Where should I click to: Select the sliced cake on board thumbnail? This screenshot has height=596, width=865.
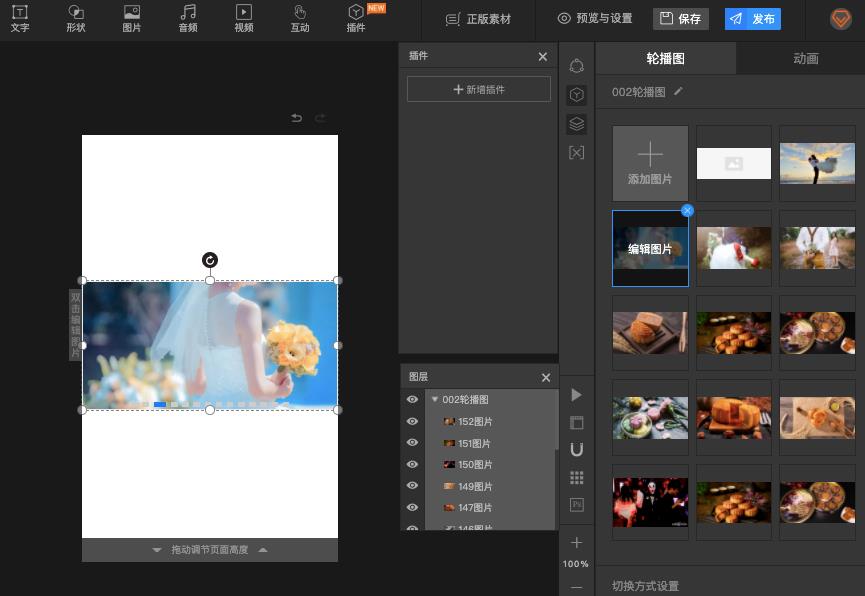734,418
